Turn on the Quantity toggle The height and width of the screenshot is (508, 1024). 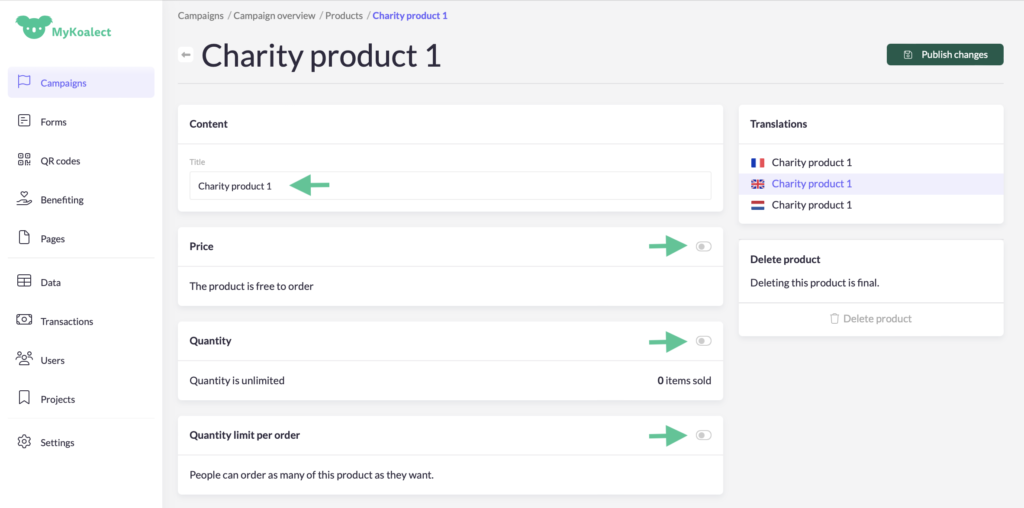pos(704,341)
